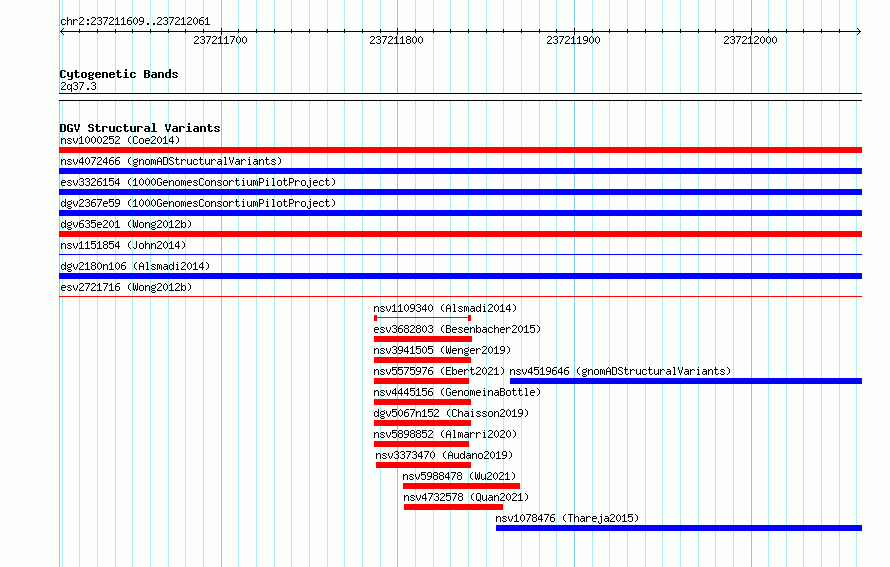Click the red bar under dgv635e201
This screenshot has height=567, width=890.
(x=460, y=234)
